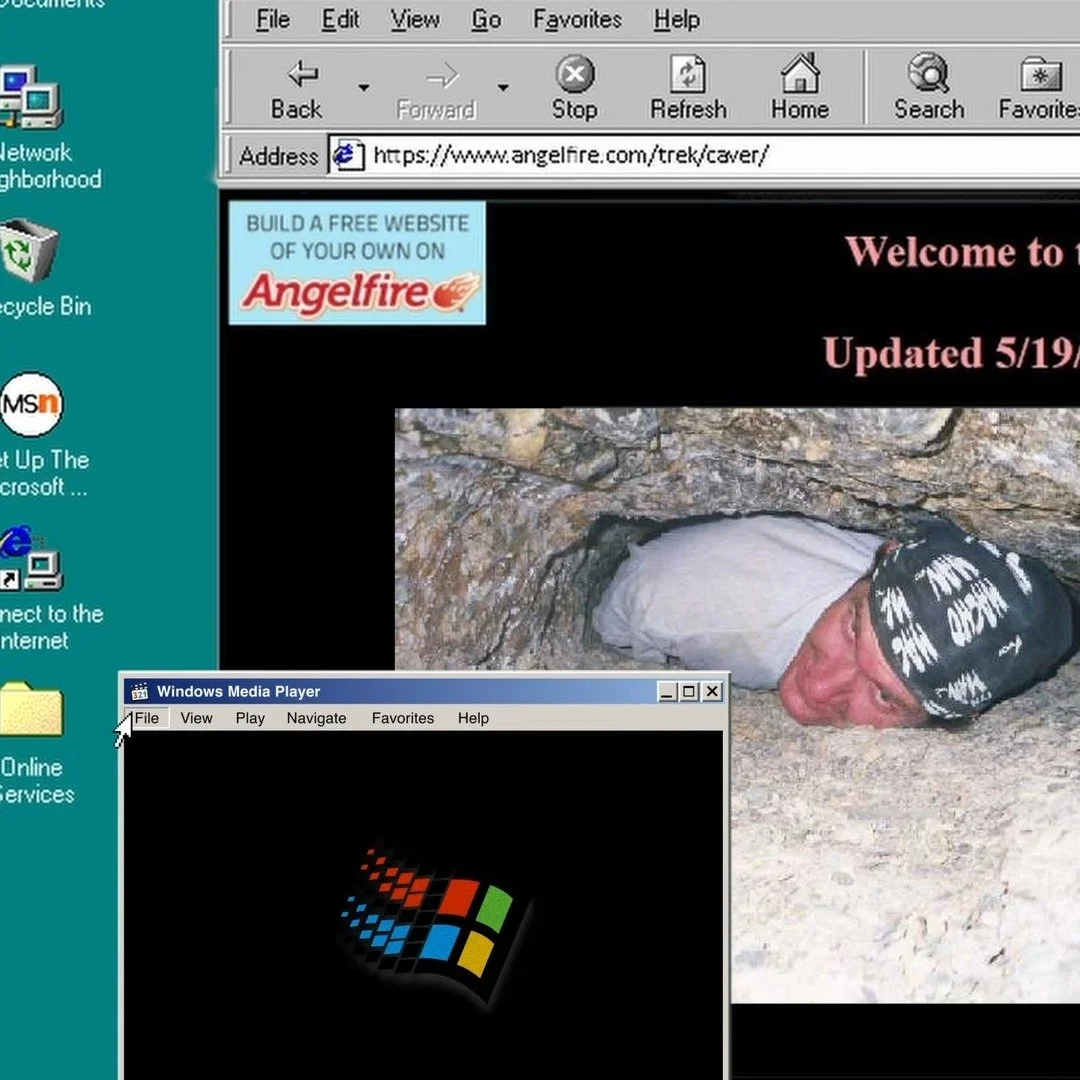Click the Forward arrow button
The image size is (1080, 1080).
(x=436, y=88)
